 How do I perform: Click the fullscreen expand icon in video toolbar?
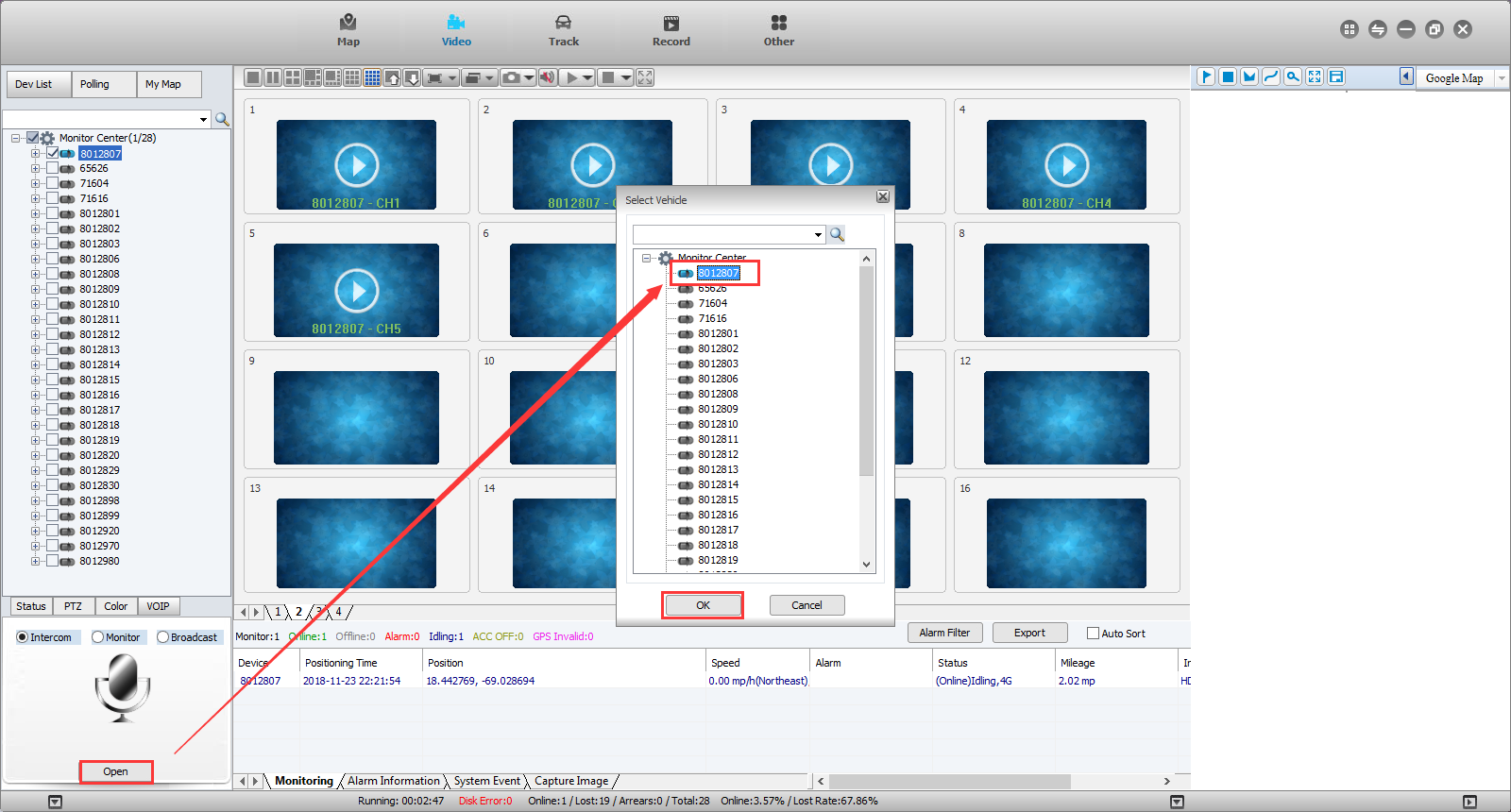click(x=645, y=77)
